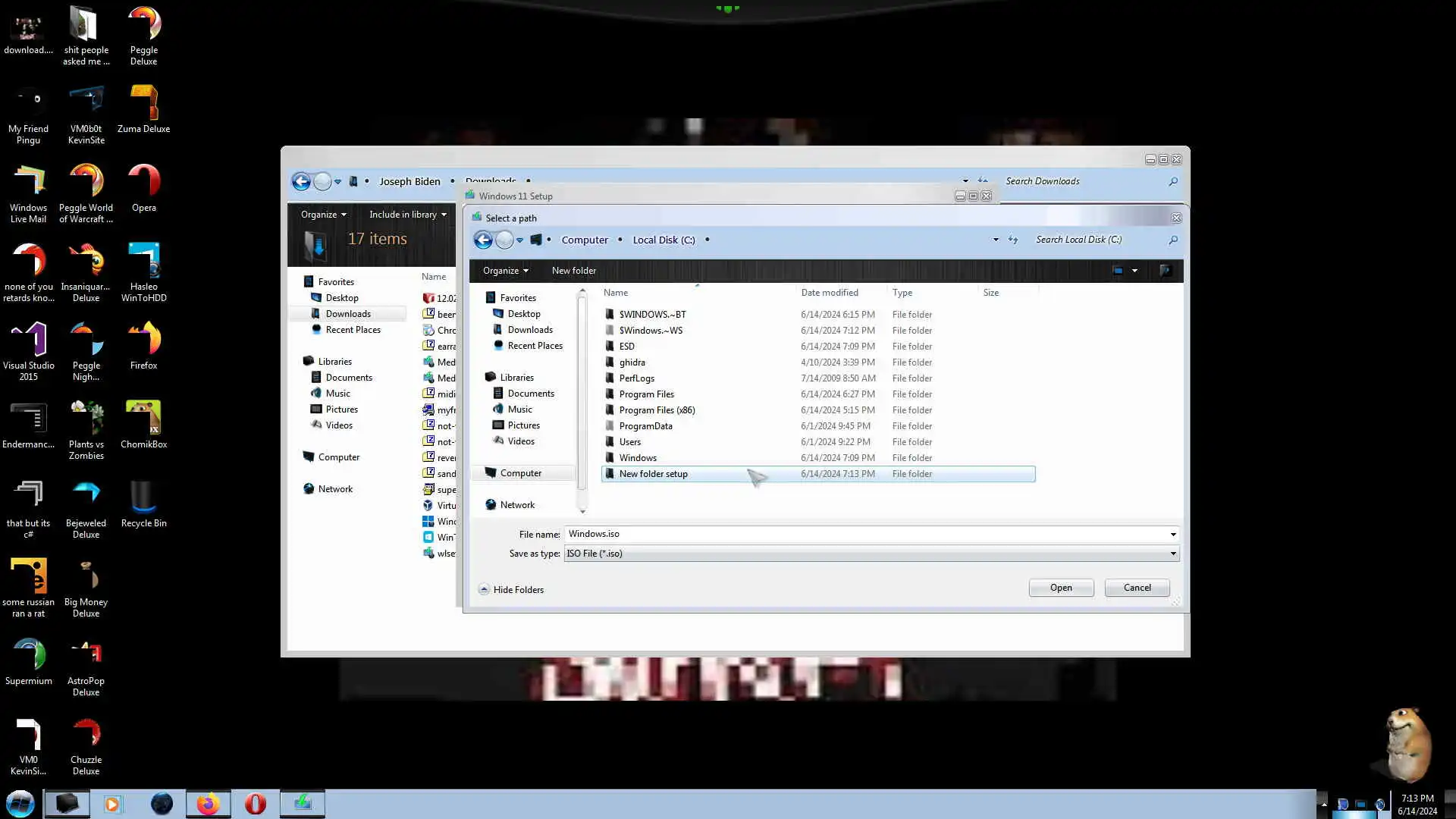The width and height of the screenshot is (1456, 819).
Task: Click the Back arrow in the Select a path dialog
Action: [x=483, y=240]
